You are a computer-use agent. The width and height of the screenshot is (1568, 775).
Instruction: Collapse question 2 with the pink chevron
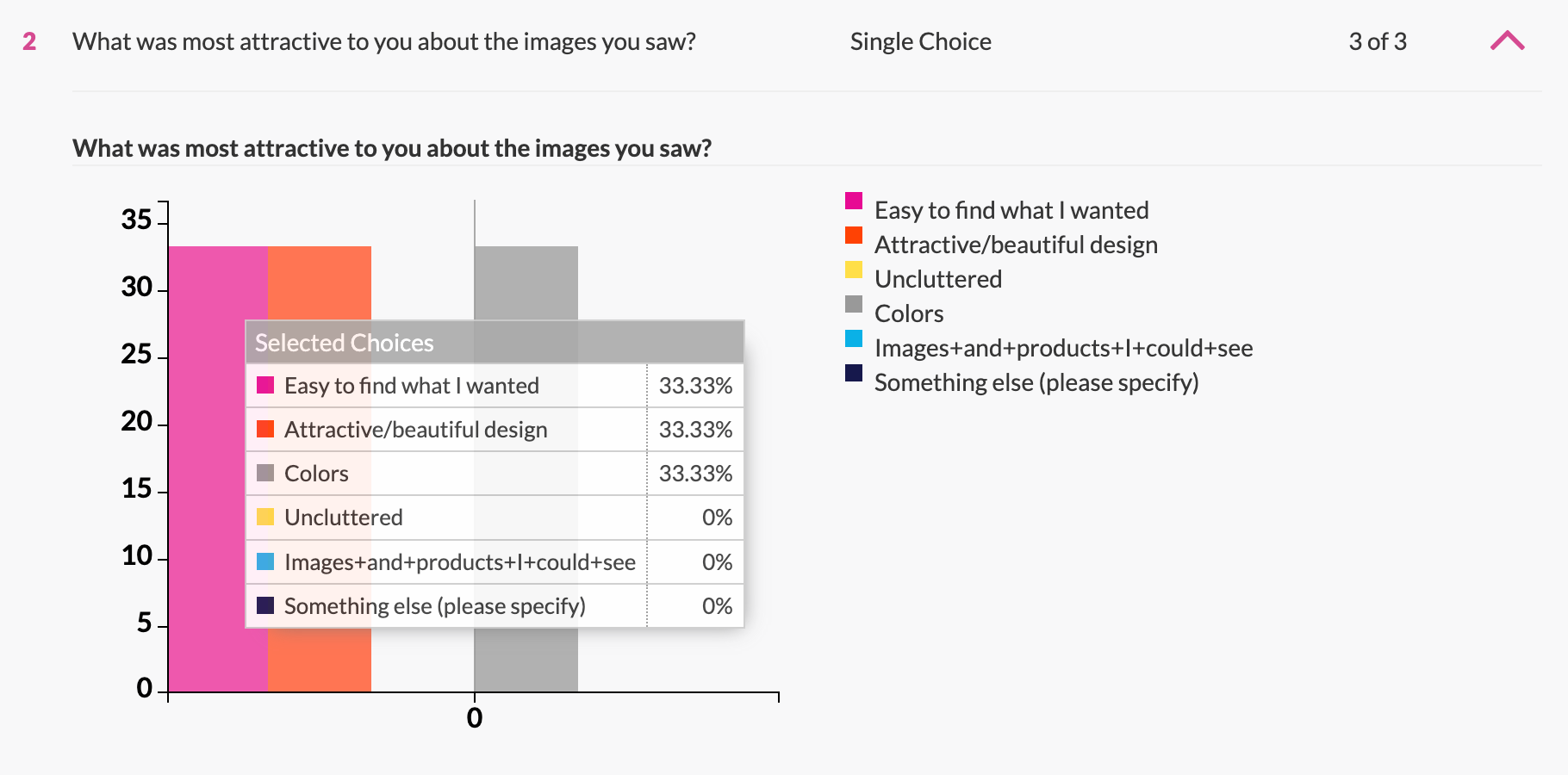point(1507,40)
